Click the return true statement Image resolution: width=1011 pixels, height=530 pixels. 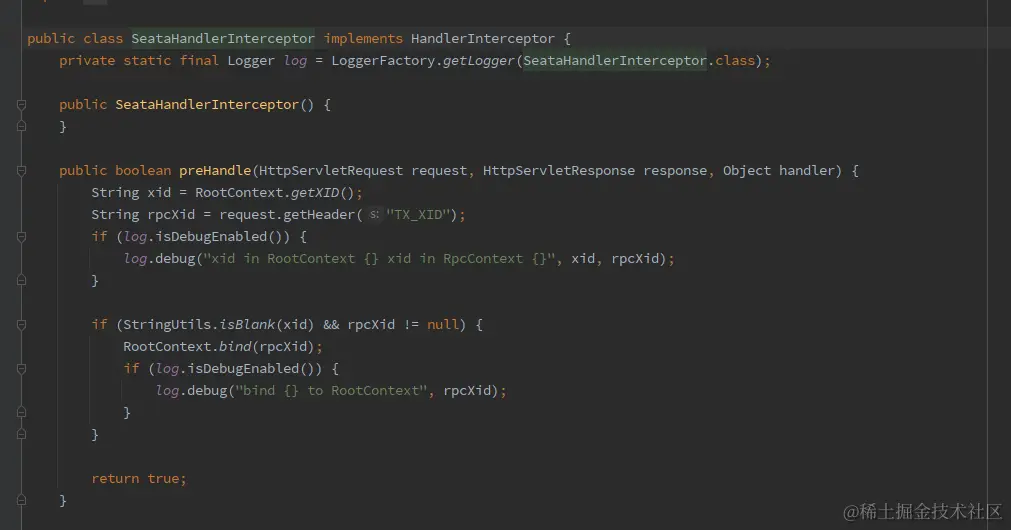pos(139,478)
